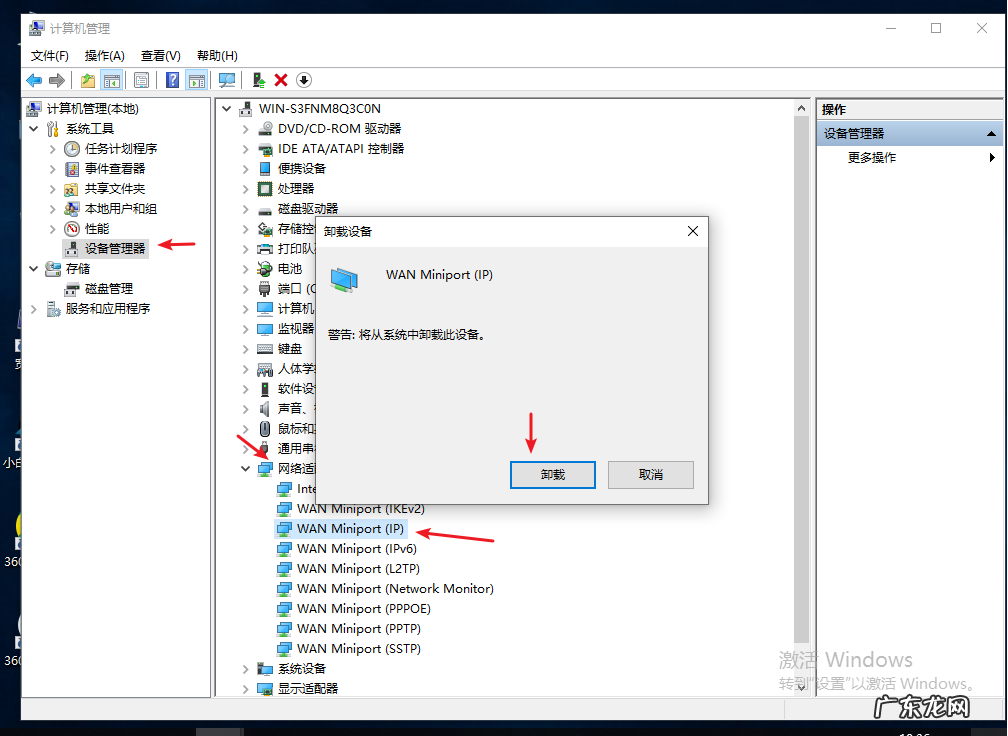This screenshot has height=736, width=1008.
Task: Click the update driver software toolbar icon
Action: click(x=259, y=80)
